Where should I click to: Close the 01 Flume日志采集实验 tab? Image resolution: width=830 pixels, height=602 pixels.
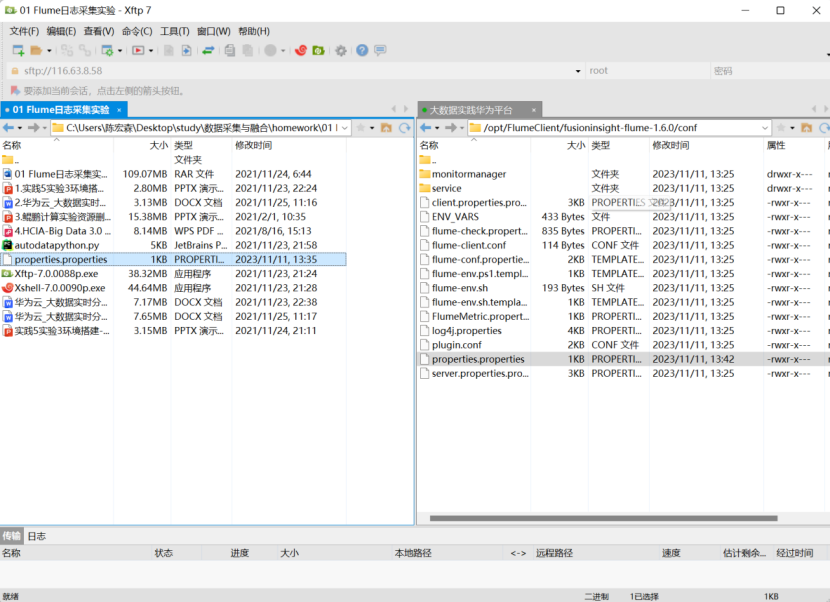119,110
